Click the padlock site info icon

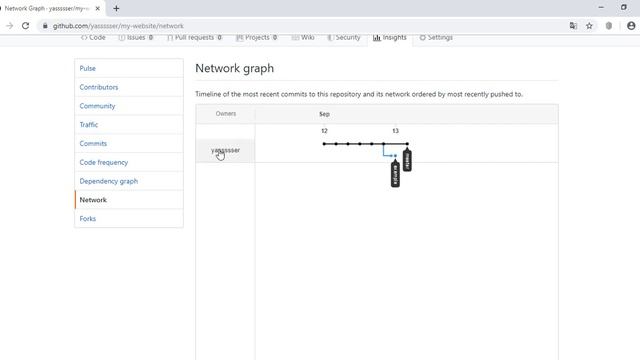point(45,26)
